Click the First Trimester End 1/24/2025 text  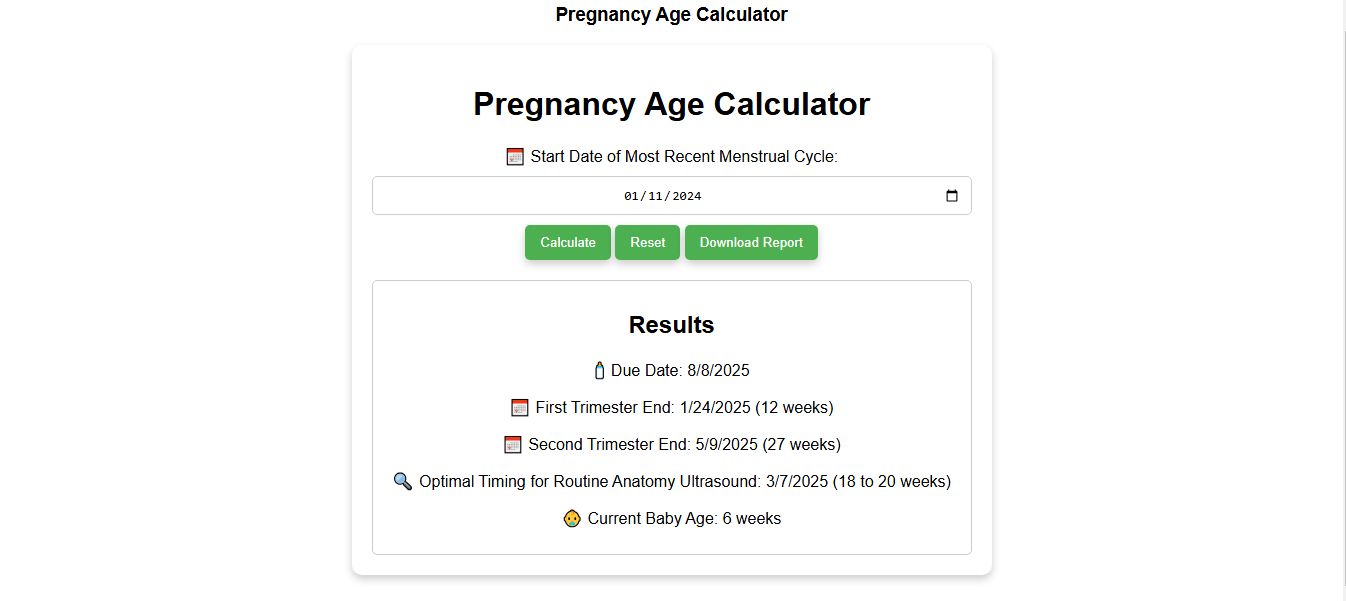pos(684,408)
